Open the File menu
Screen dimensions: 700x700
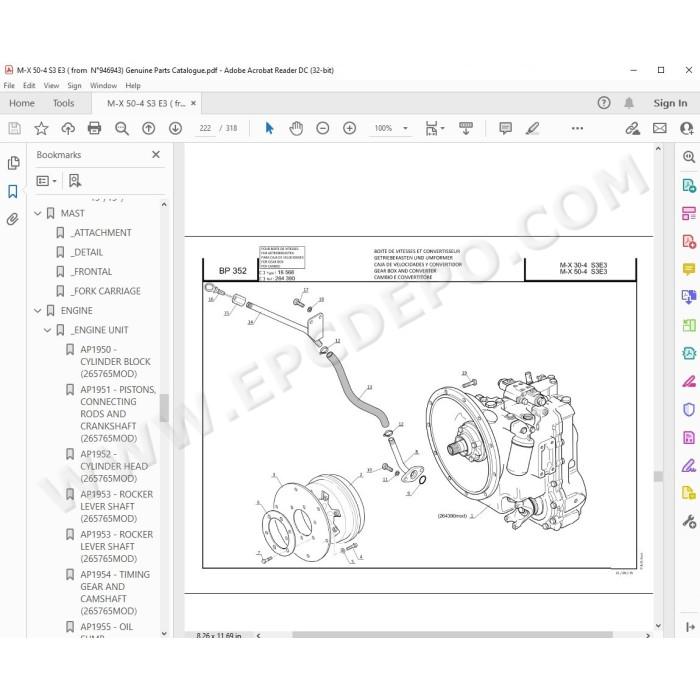pyautogui.click(x=9, y=85)
